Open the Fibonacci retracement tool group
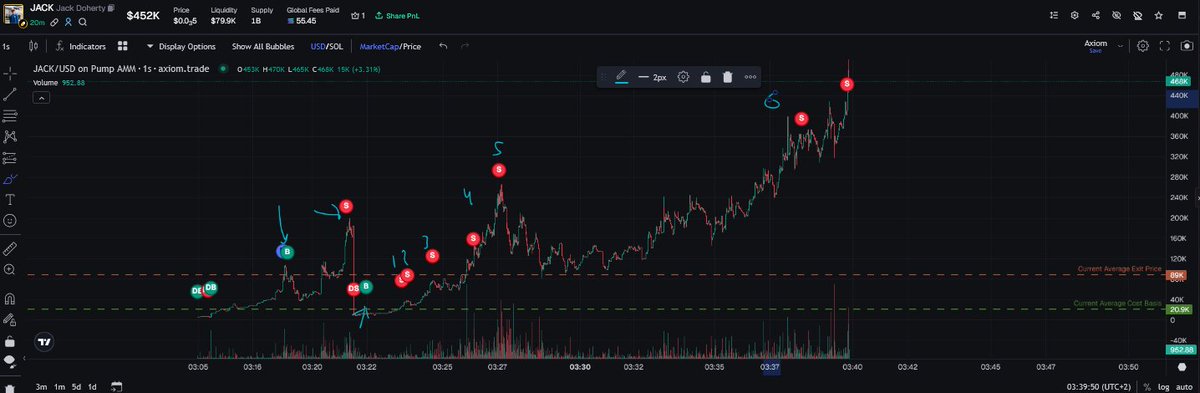This screenshot has height=393, width=1200. pyautogui.click(x=10, y=116)
